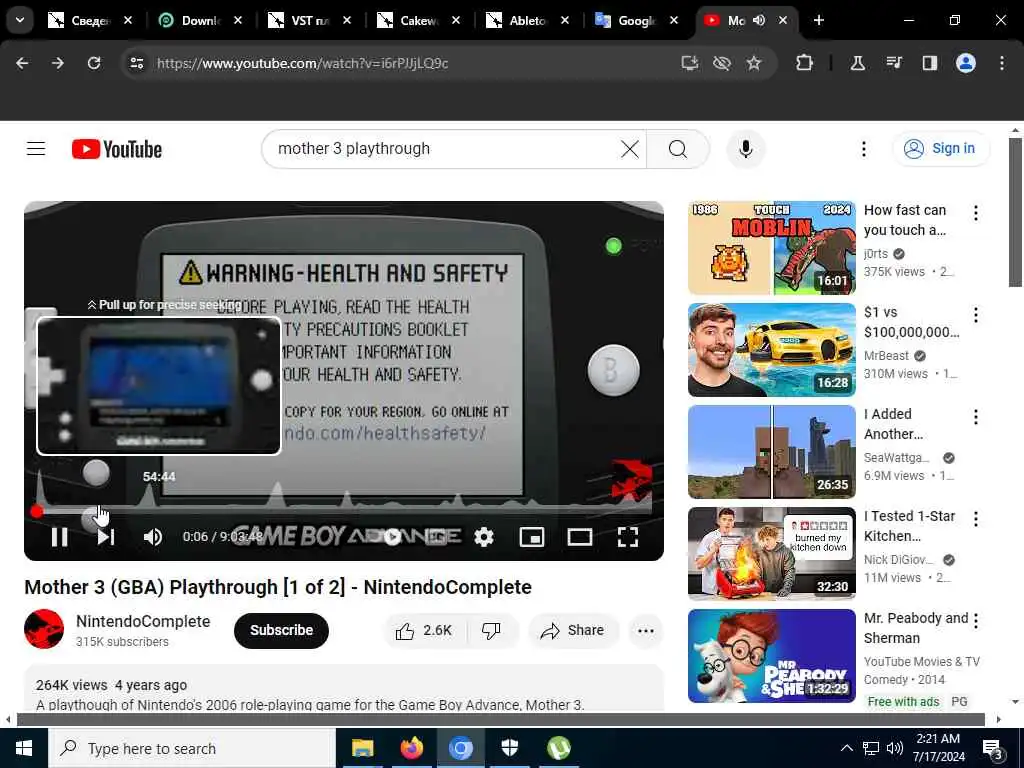1024x768 pixels.
Task: Open options menu for 'I Added Another' video
Action: click(976, 417)
